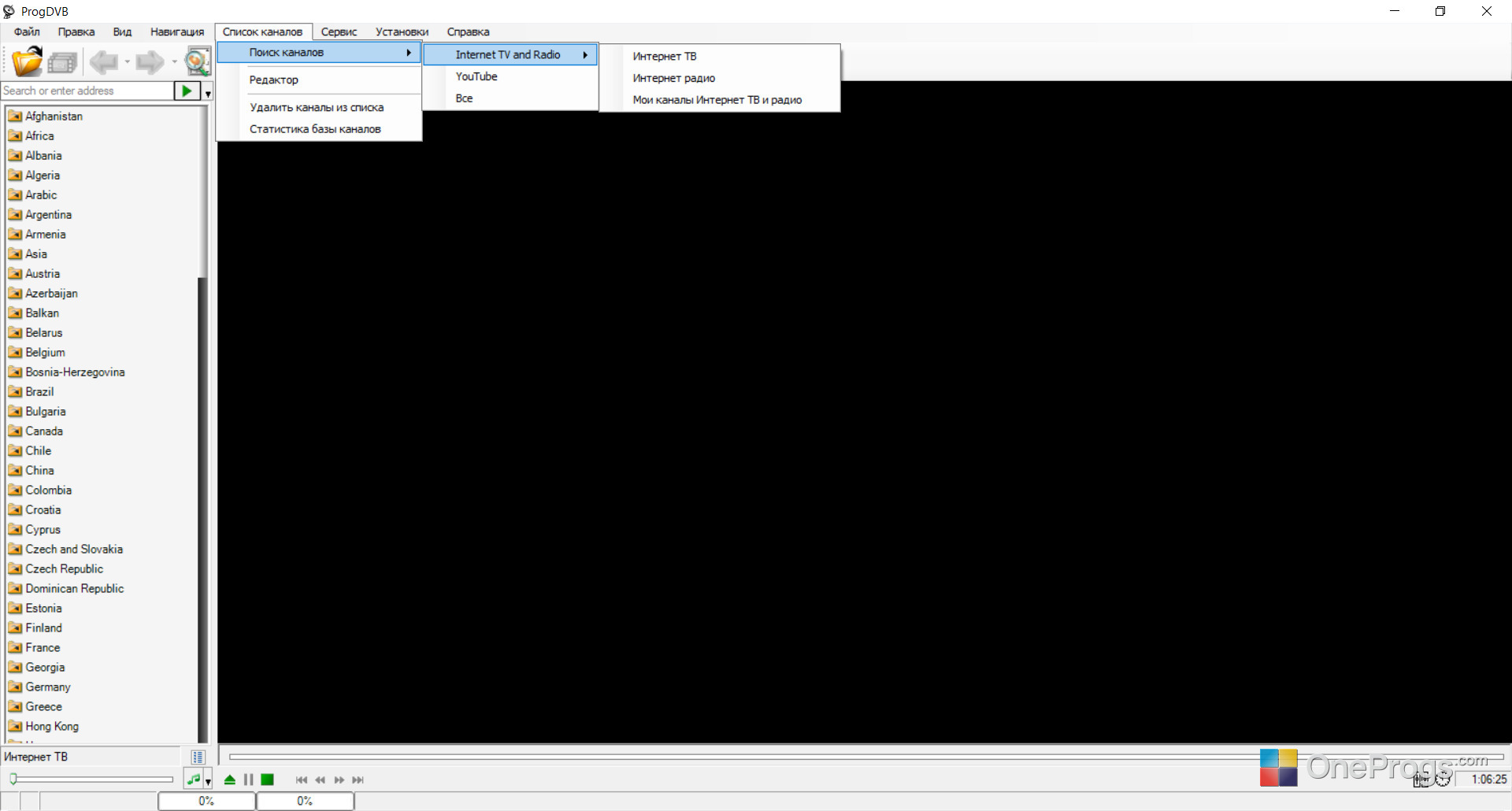Select the Albania channel folder
The image size is (1512, 811).
43,155
